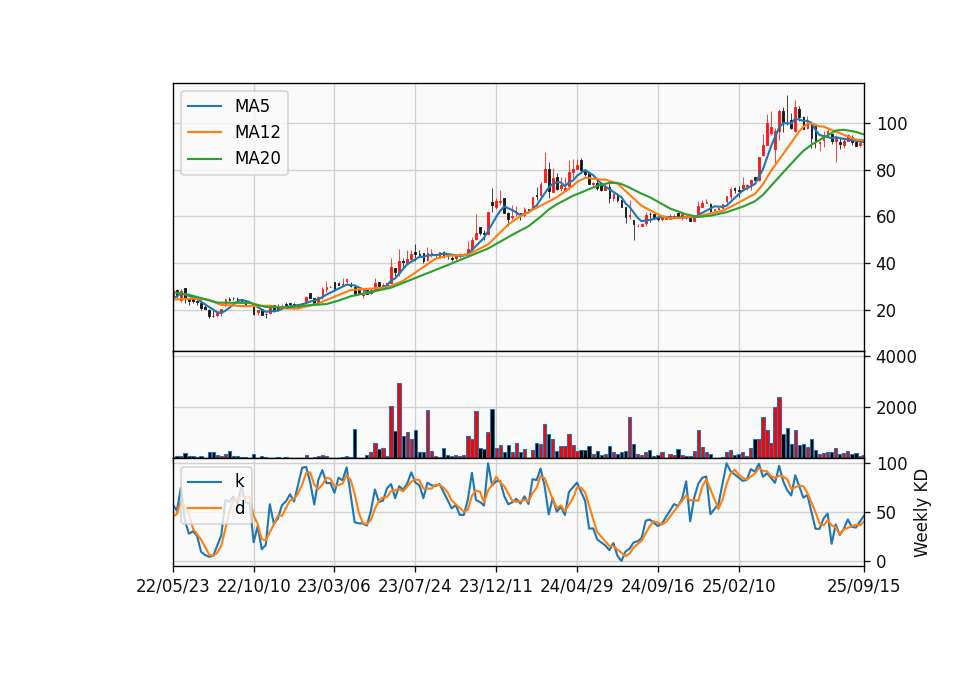Select orange line sample beside MA12
960x690 pixels.
pyautogui.click(x=204, y=132)
